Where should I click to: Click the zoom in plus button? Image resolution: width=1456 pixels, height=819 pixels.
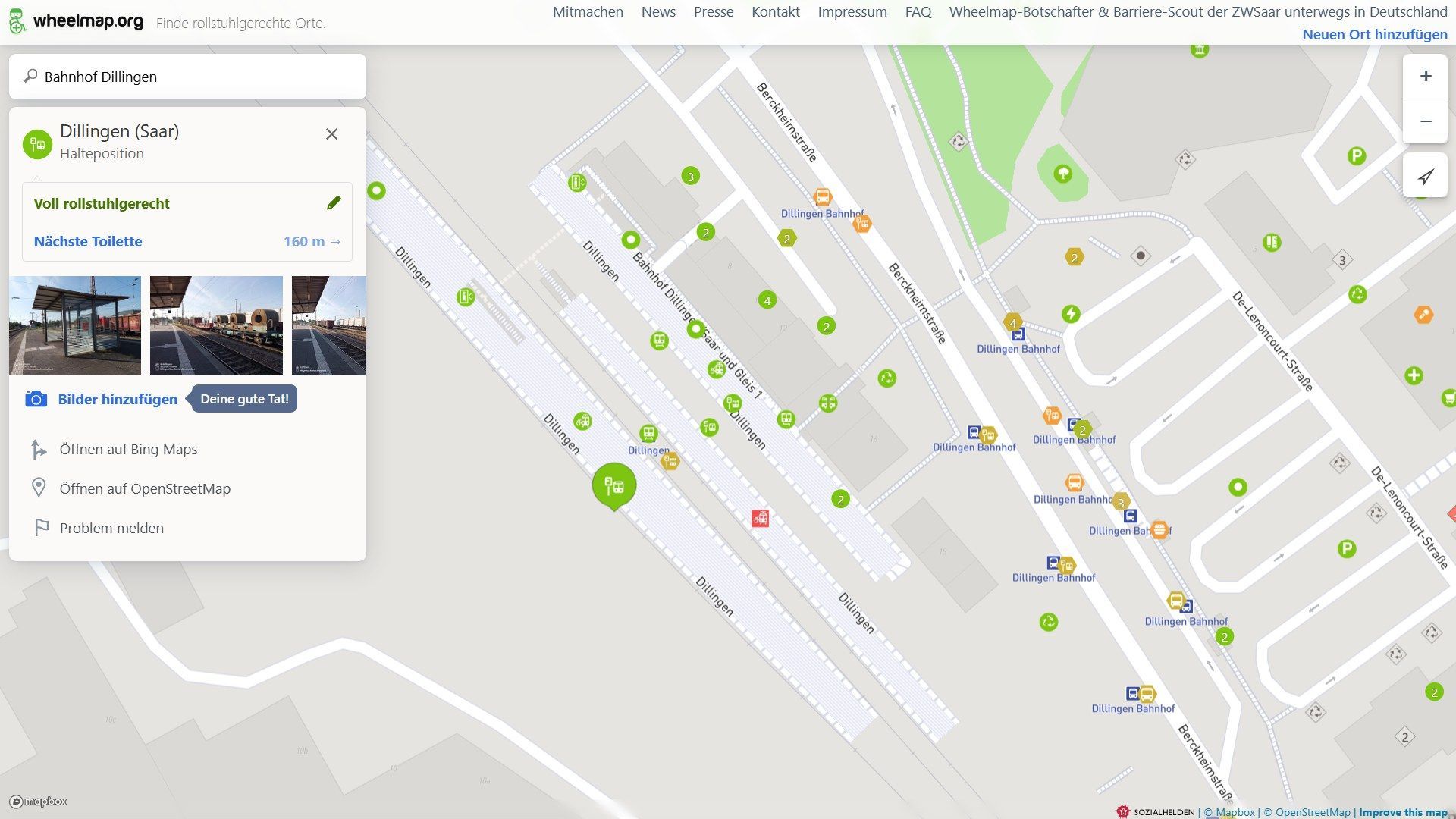(1426, 76)
